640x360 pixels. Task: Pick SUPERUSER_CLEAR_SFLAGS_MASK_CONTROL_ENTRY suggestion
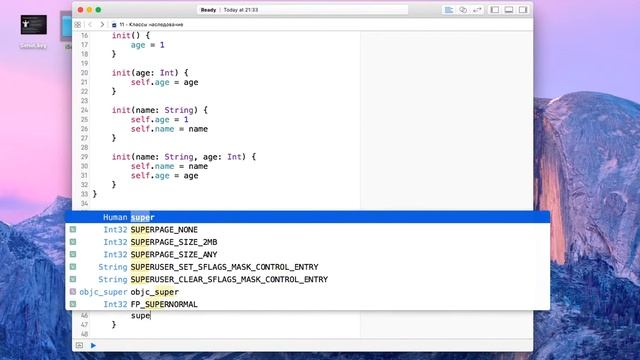pos(308,279)
